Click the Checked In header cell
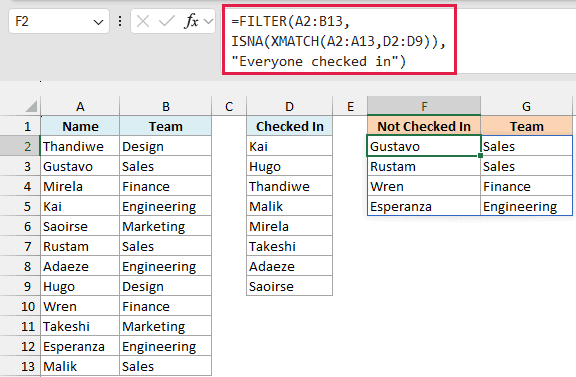576x377 pixels. point(289,126)
